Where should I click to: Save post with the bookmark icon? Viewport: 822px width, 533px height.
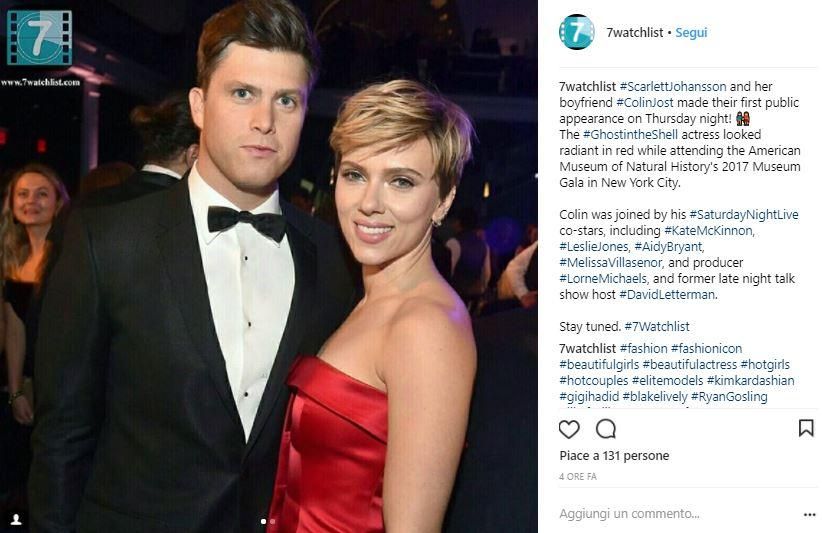point(806,428)
